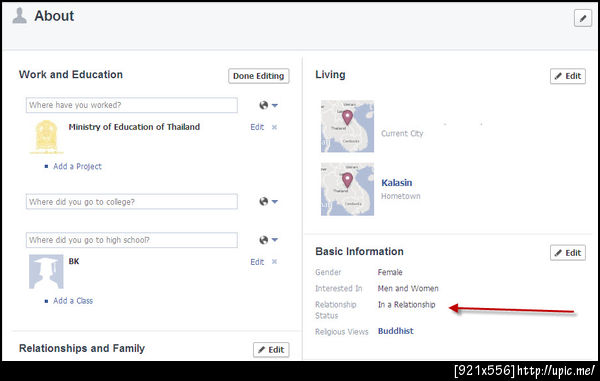Edit the BK school entry
Screen dimensions: 600x381
(257, 262)
